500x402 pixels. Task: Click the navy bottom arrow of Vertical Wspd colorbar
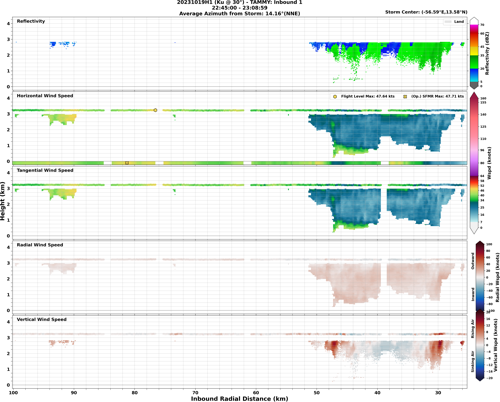[480, 377]
